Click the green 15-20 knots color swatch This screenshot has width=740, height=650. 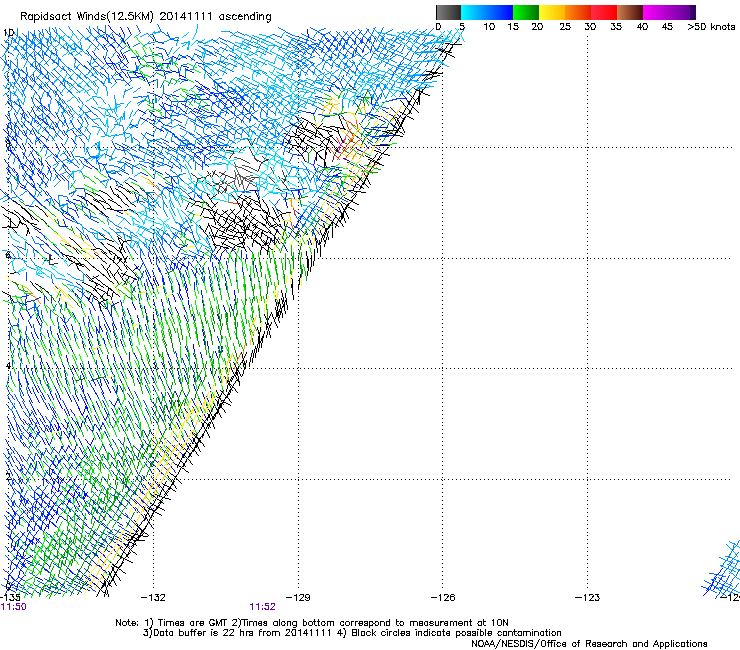pyautogui.click(x=526, y=12)
